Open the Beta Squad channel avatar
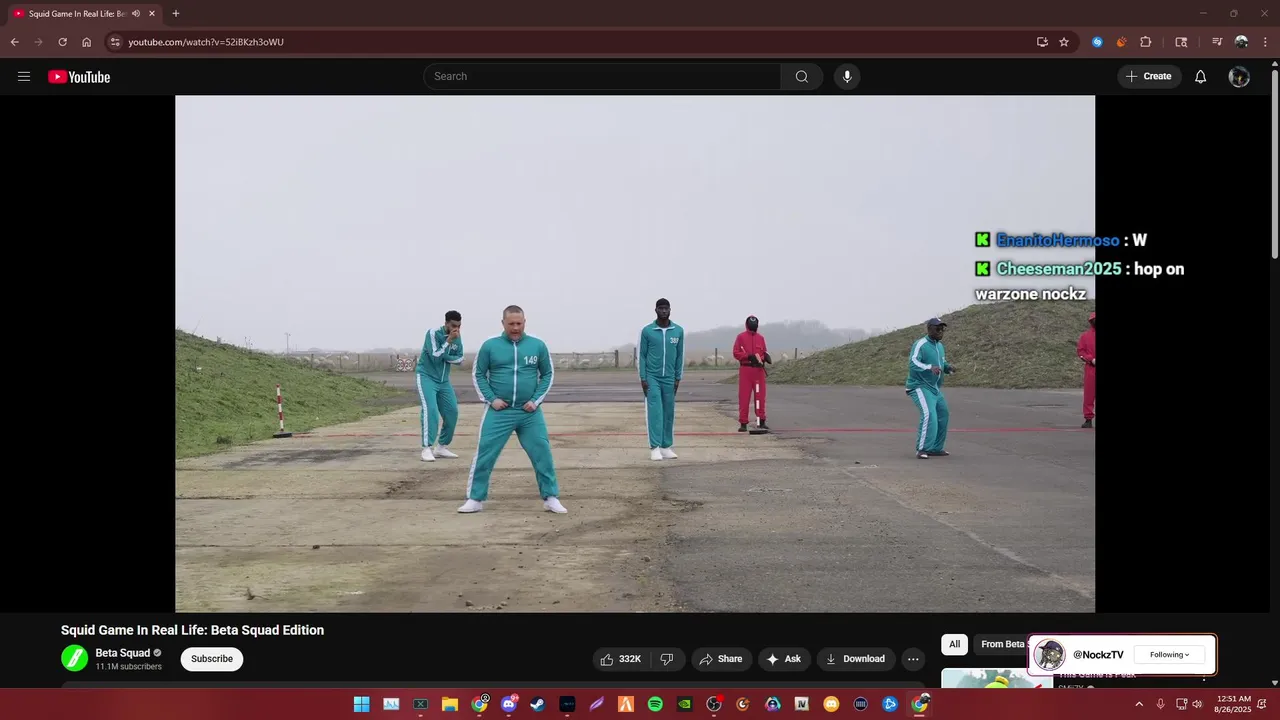The height and width of the screenshot is (720, 1280). pos(75,658)
